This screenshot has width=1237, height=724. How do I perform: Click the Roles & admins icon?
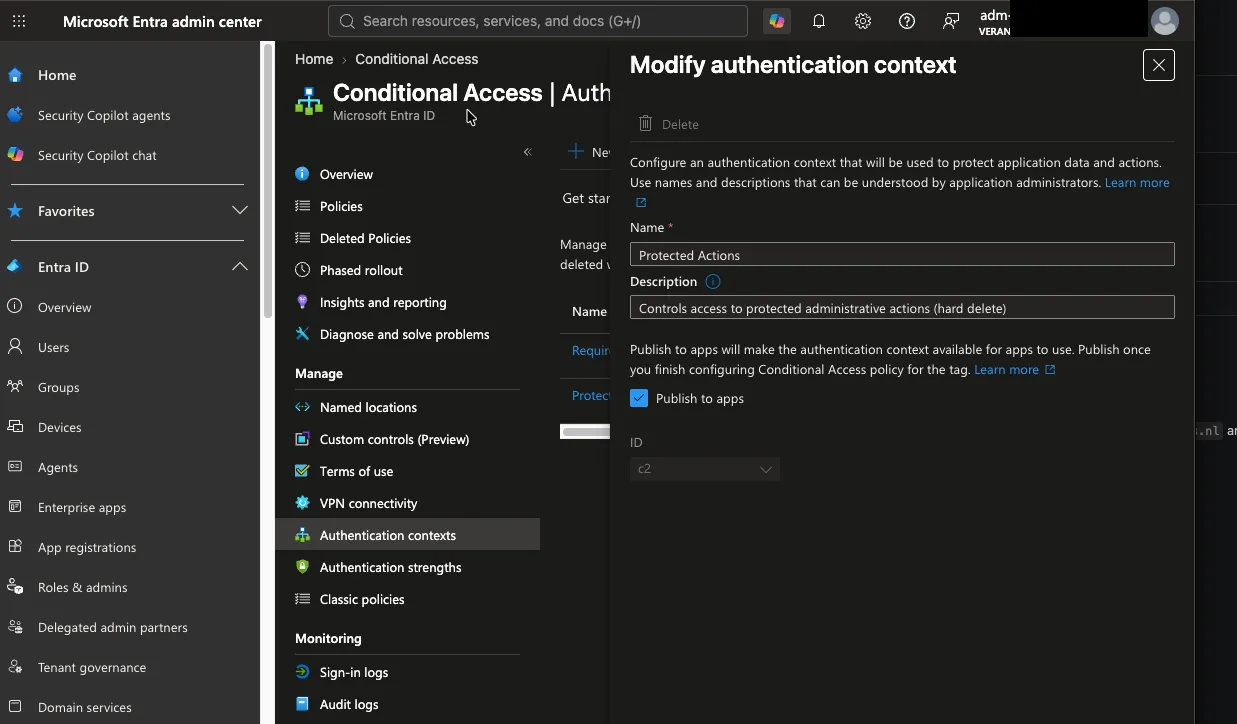pyautogui.click(x=15, y=587)
